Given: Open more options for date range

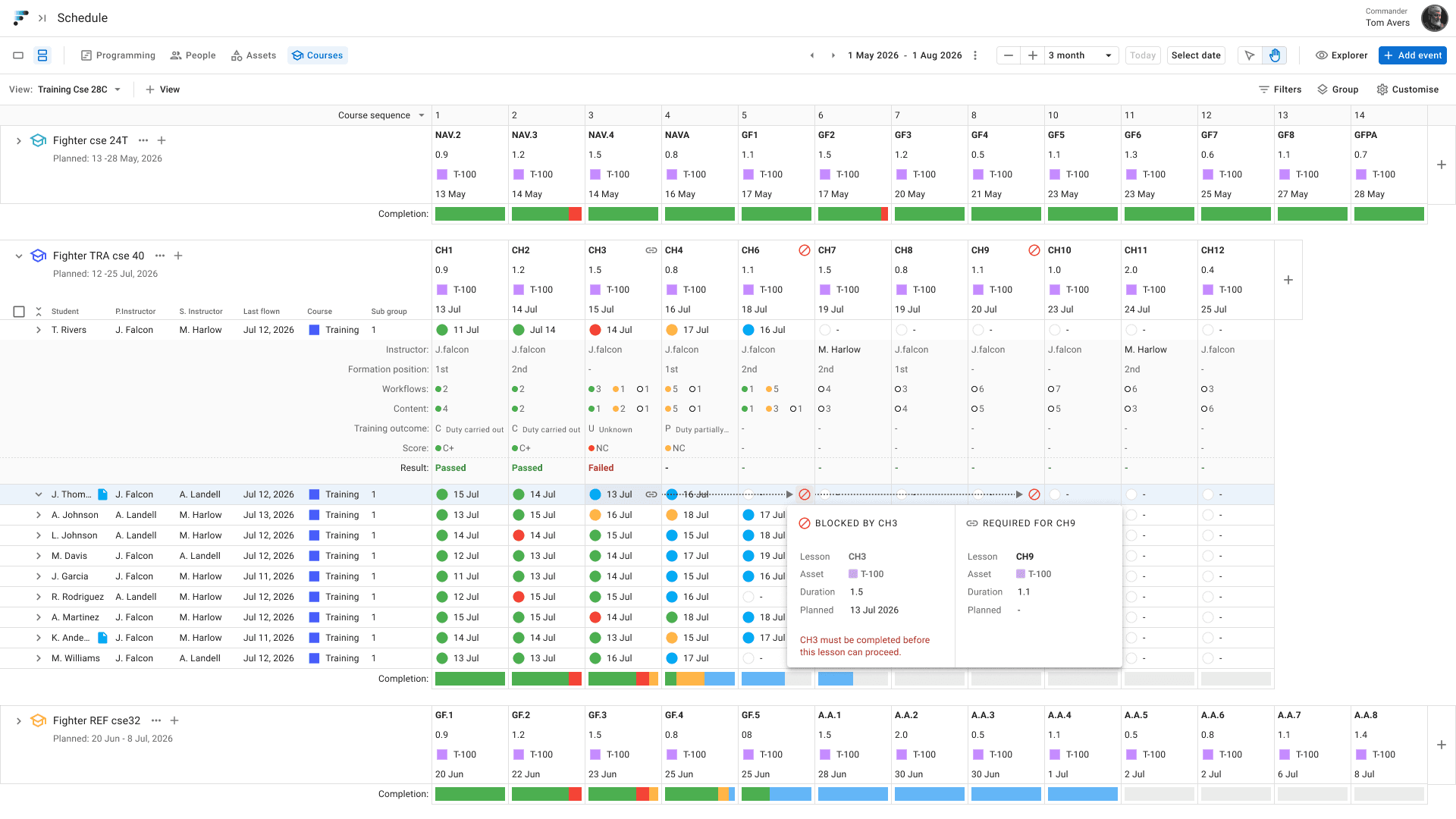Looking at the screenshot, I should pyautogui.click(x=975, y=55).
